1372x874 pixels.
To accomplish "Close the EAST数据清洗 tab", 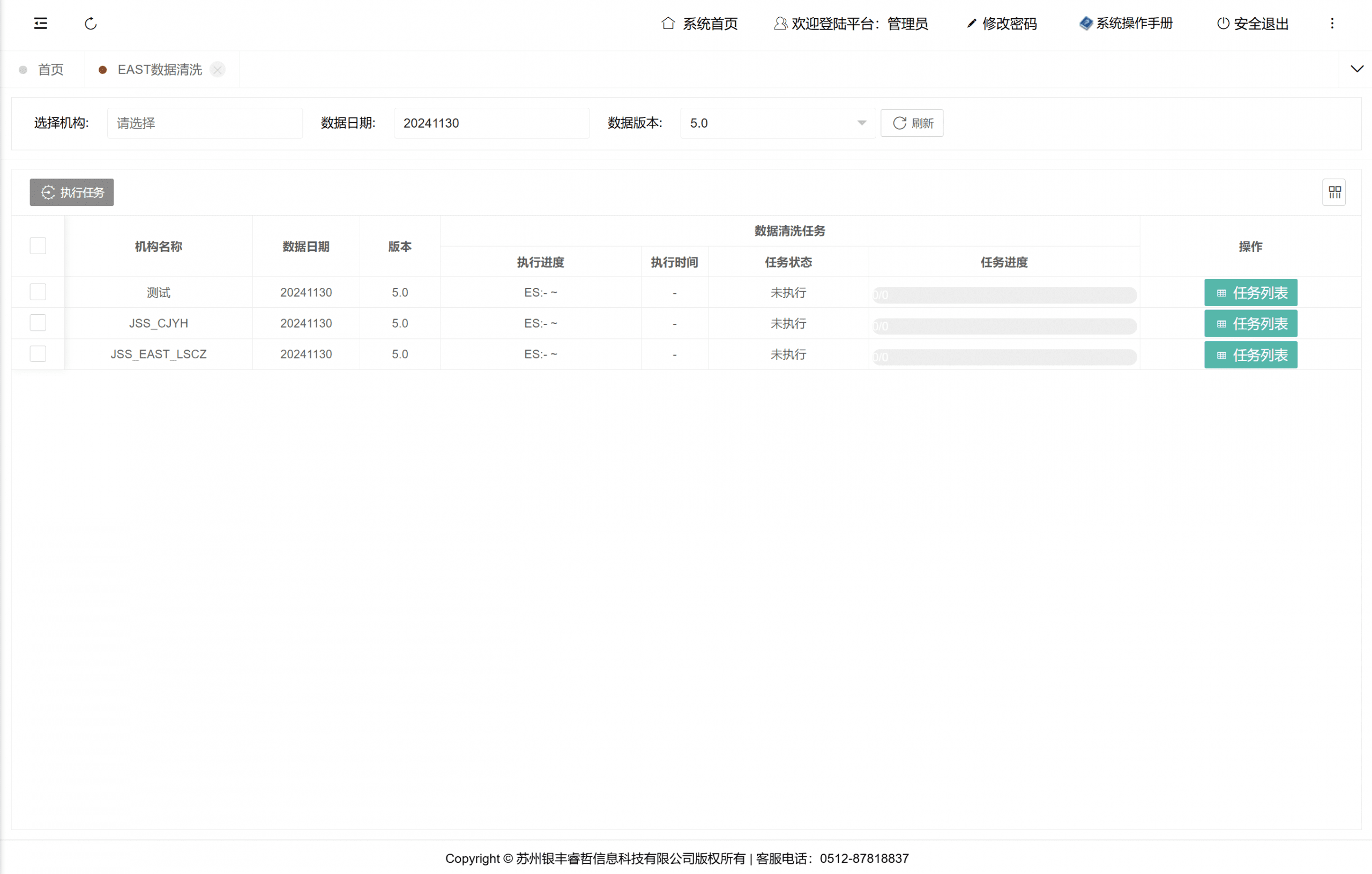I will point(217,70).
